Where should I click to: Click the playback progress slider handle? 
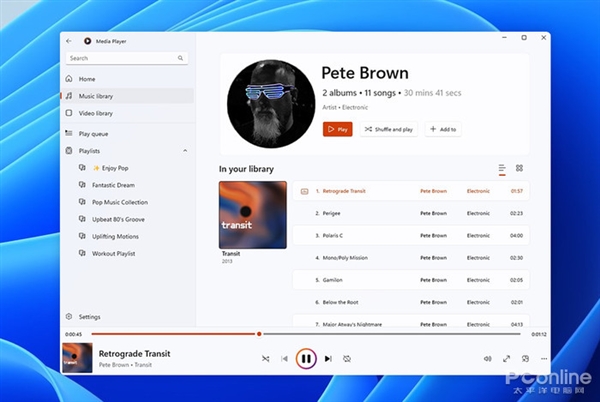pos(259,334)
